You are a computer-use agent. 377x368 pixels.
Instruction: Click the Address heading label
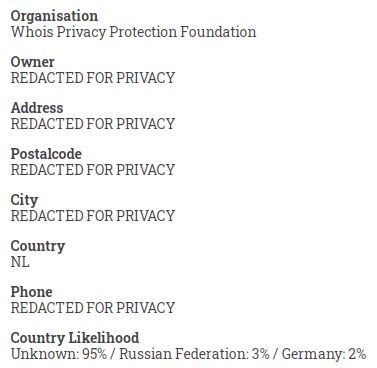[x=37, y=108]
